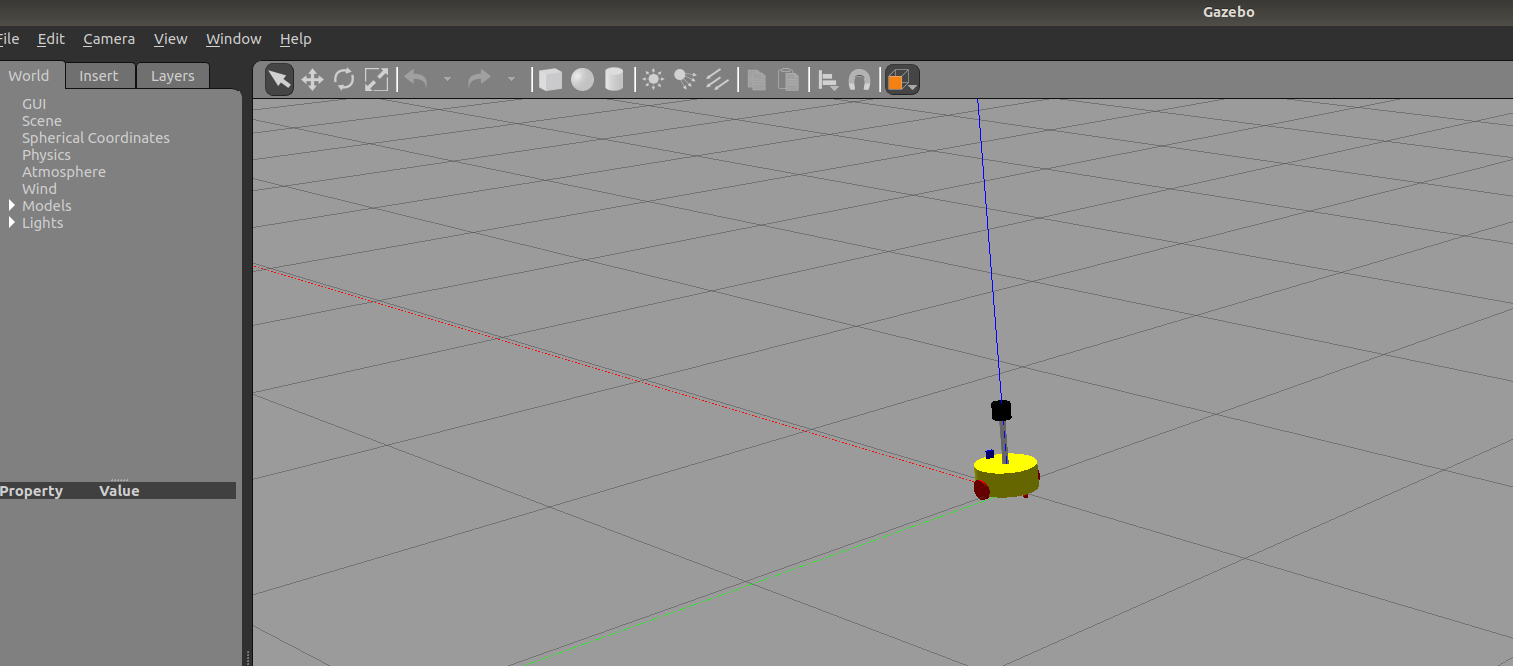Image resolution: width=1513 pixels, height=666 pixels.
Task: Add a spot light to the scene
Action: click(685, 80)
